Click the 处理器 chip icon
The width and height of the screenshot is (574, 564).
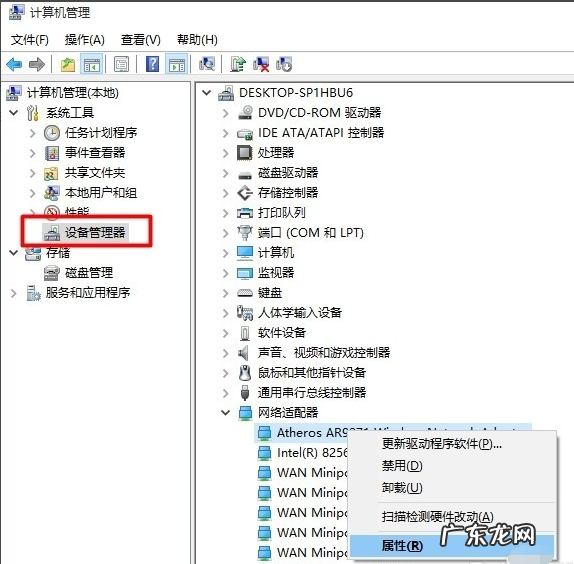coord(244,153)
